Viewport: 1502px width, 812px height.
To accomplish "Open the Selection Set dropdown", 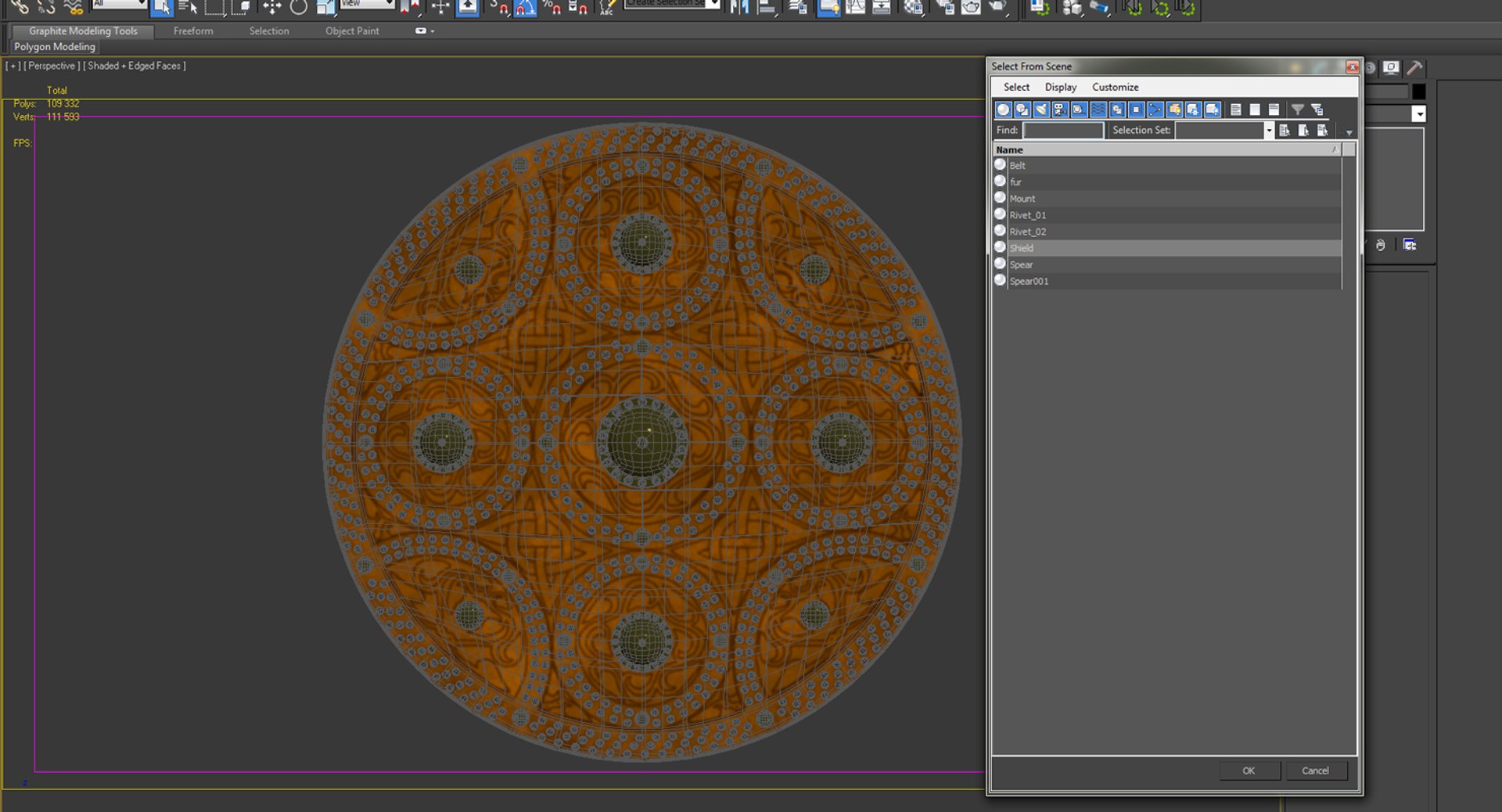I will [1268, 131].
